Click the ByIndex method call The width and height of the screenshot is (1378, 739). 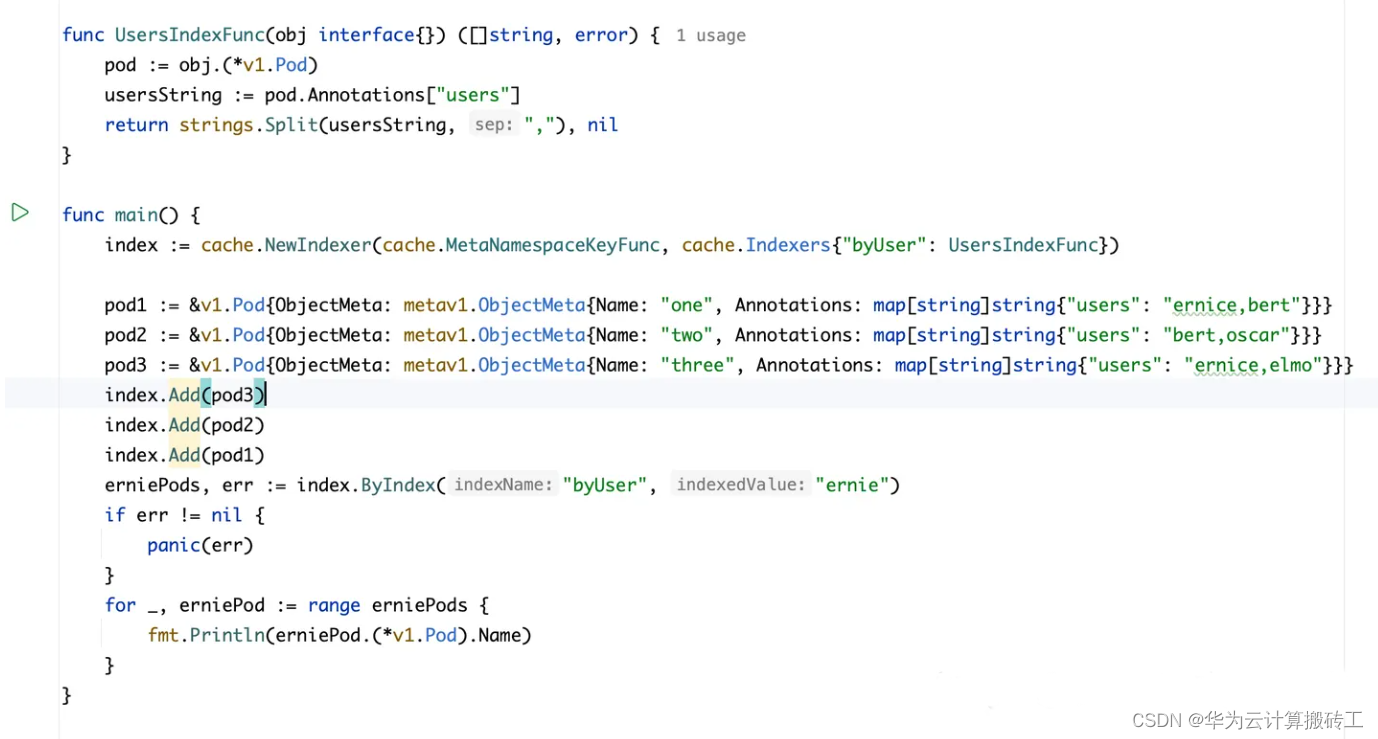pyautogui.click(x=397, y=485)
